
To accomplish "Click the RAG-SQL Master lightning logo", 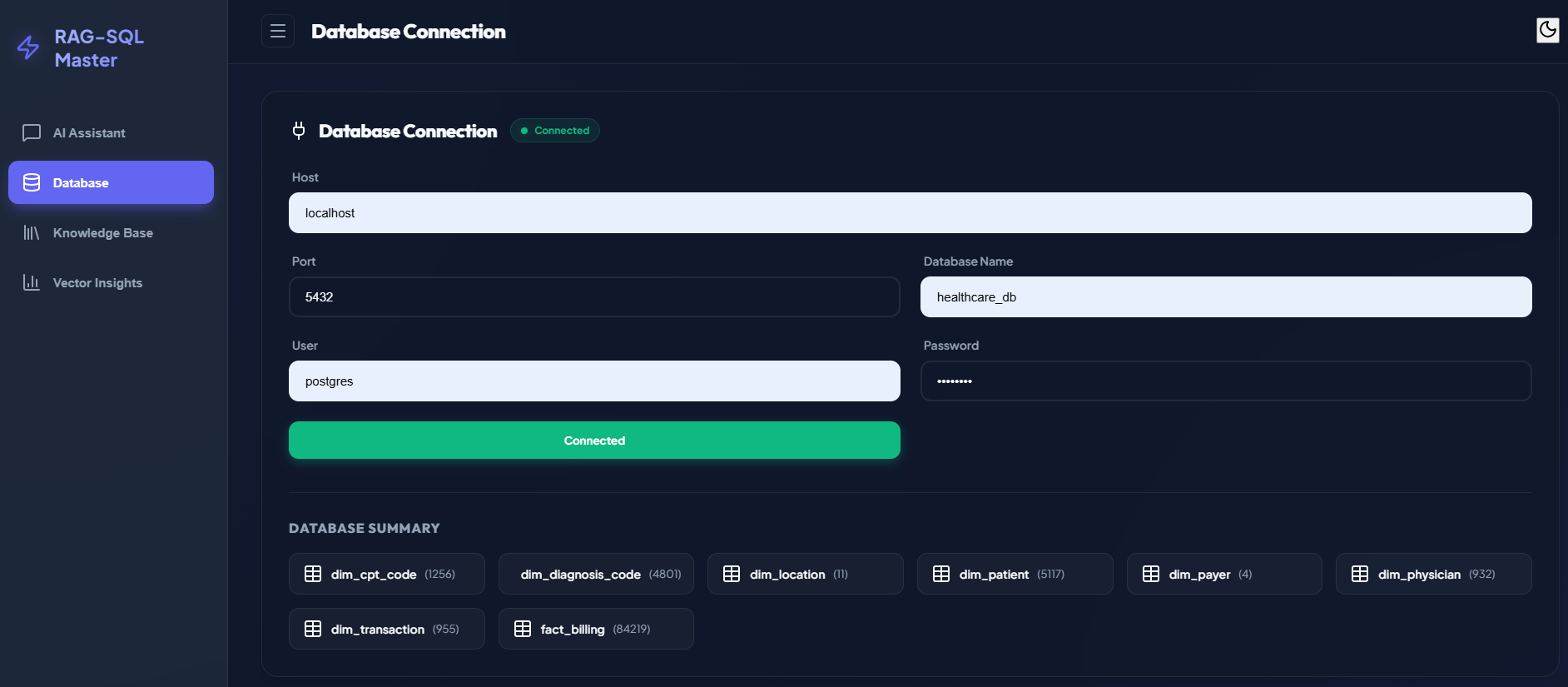I will click(x=28, y=47).
